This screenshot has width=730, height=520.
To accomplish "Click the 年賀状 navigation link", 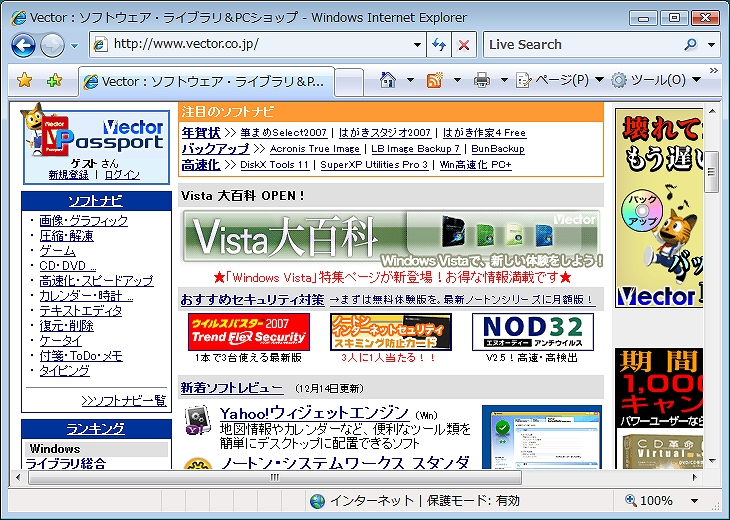I will point(201,133).
